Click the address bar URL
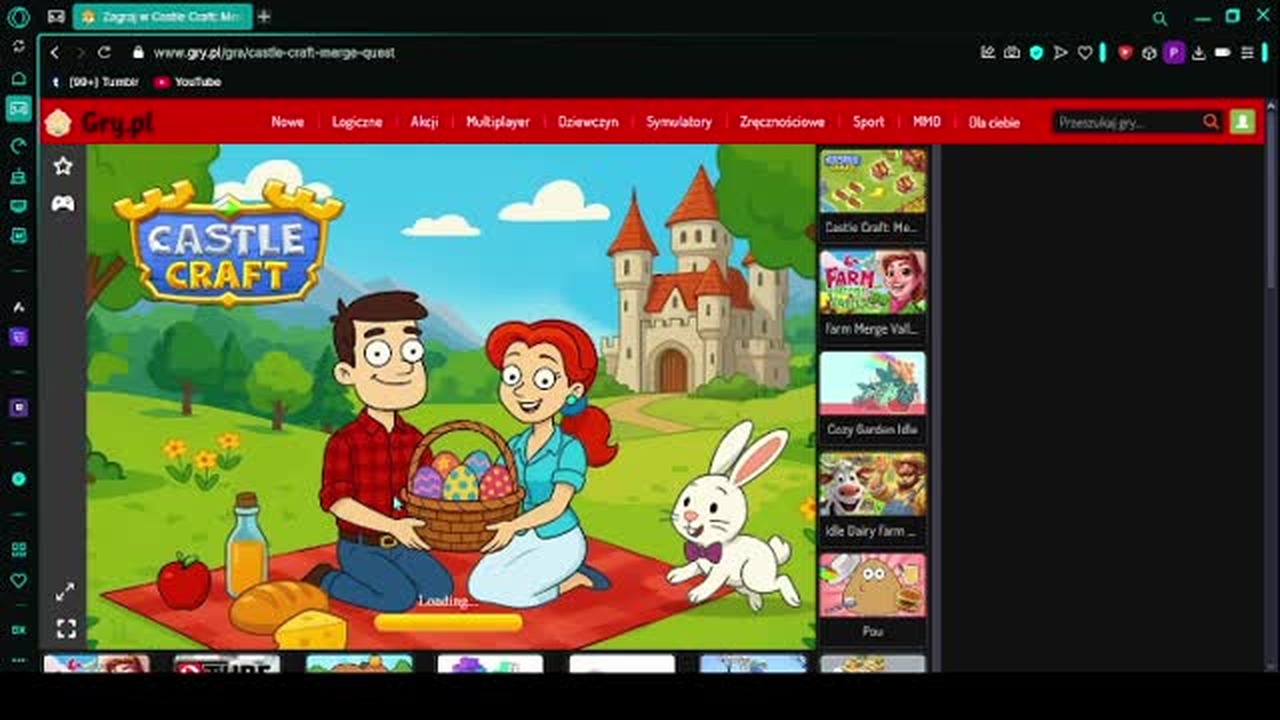 [274, 52]
